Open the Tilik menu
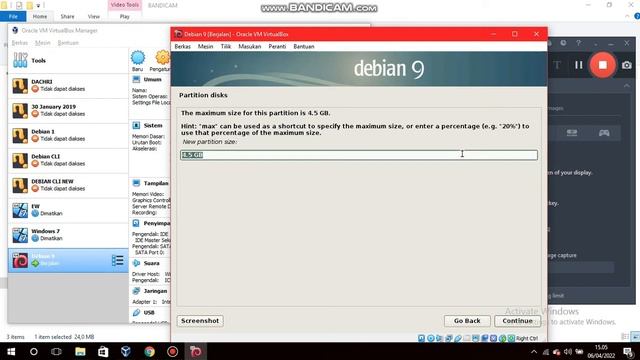 click(226, 47)
